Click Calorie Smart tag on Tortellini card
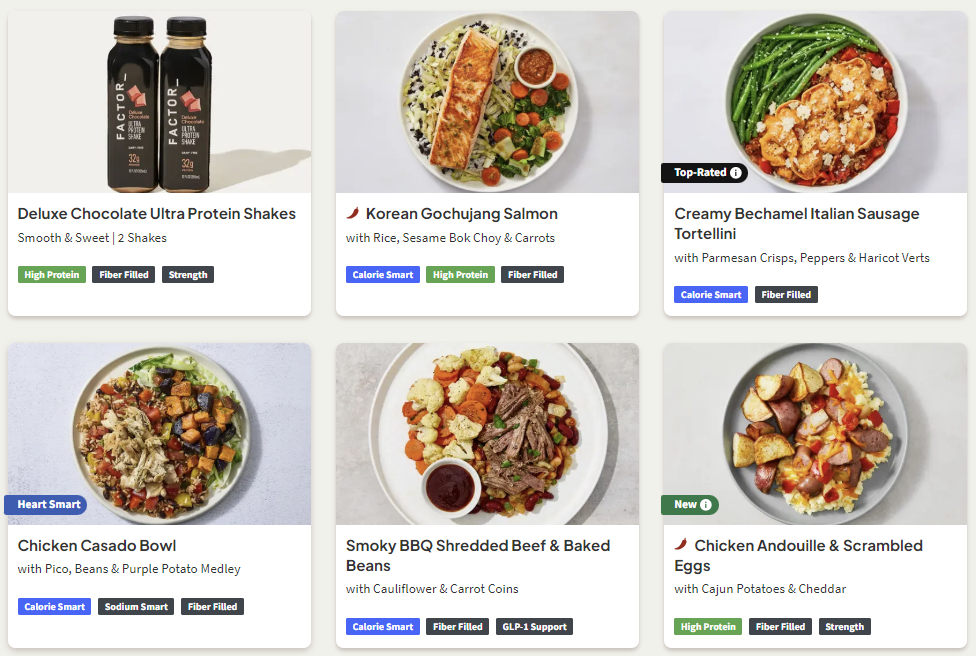Image resolution: width=976 pixels, height=656 pixels. [711, 295]
